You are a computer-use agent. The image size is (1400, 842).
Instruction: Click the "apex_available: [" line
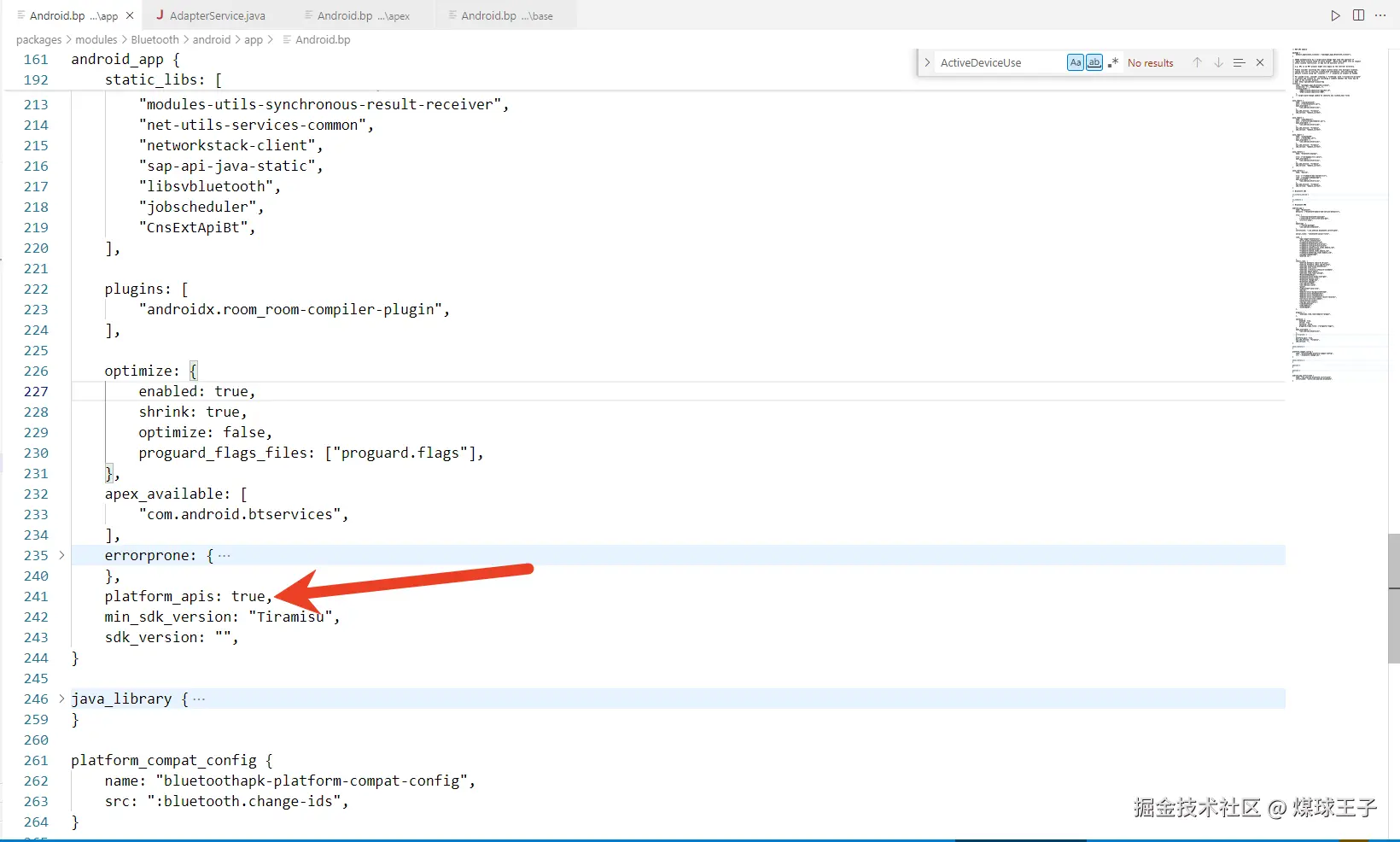point(176,494)
